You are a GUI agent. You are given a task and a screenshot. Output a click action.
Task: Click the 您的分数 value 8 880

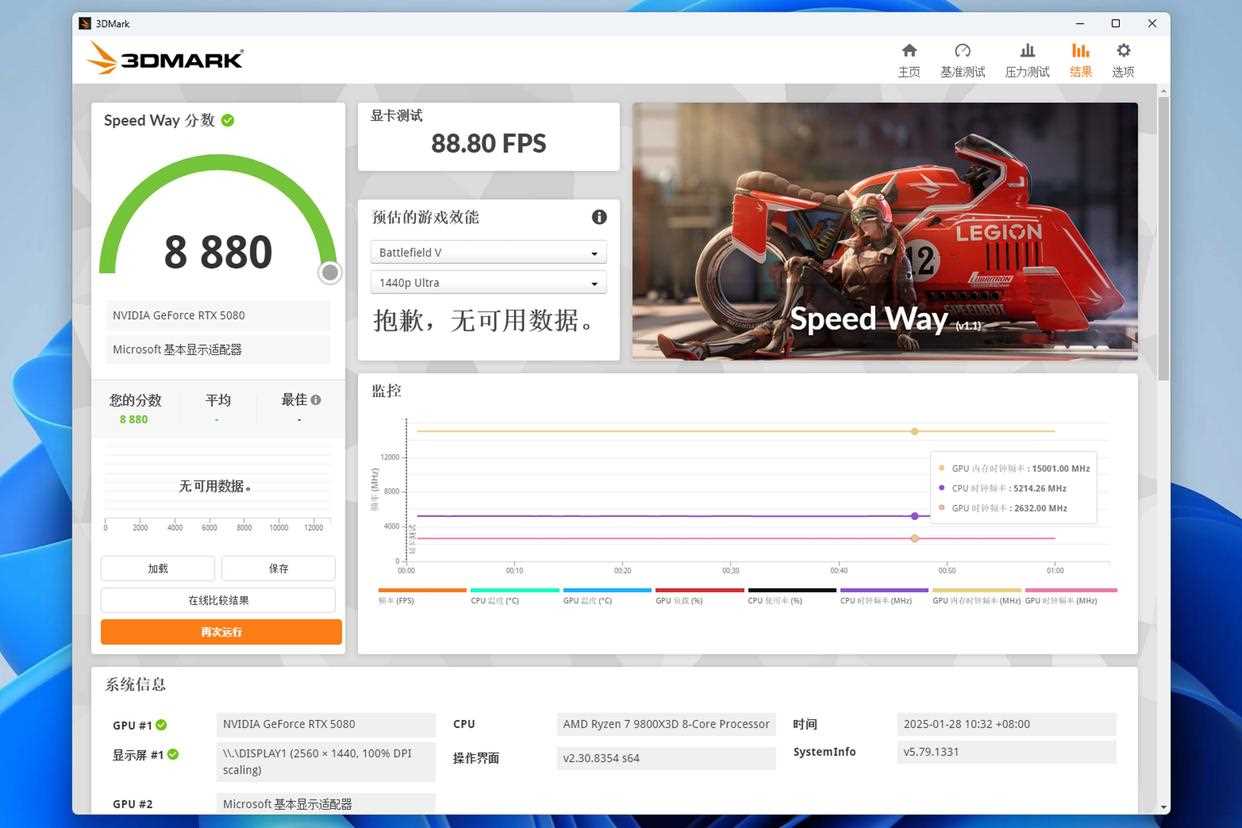click(x=134, y=420)
